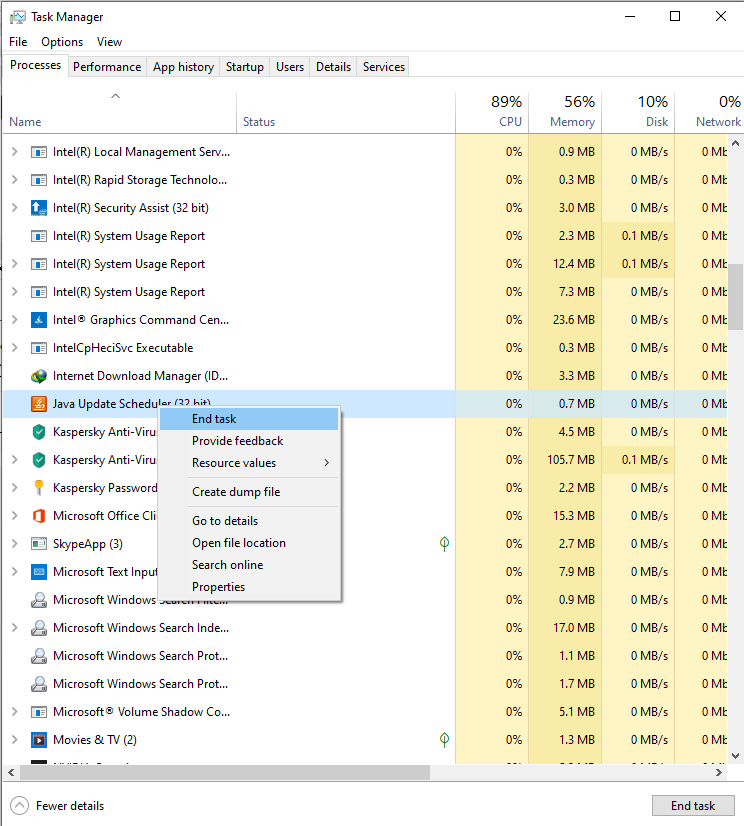Image resolution: width=744 pixels, height=826 pixels.
Task: Click the vertical scrollbar down arrow
Action: click(x=736, y=756)
